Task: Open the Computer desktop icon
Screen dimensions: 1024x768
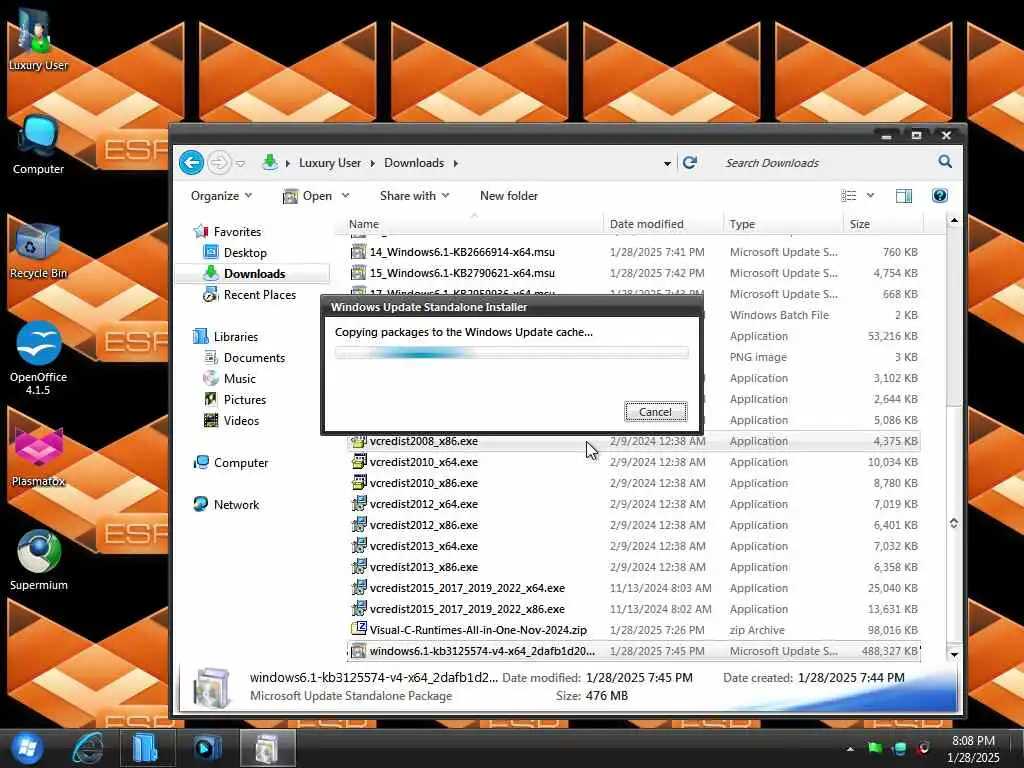Action: tap(38, 145)
